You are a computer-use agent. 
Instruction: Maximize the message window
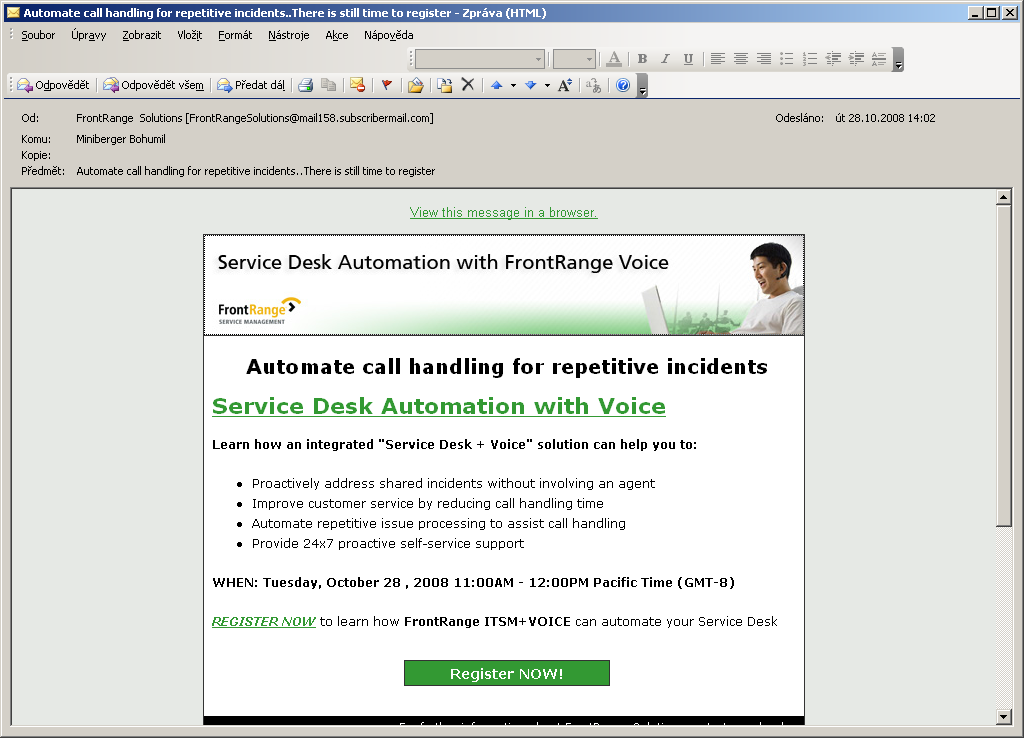[x=991, y=12]
